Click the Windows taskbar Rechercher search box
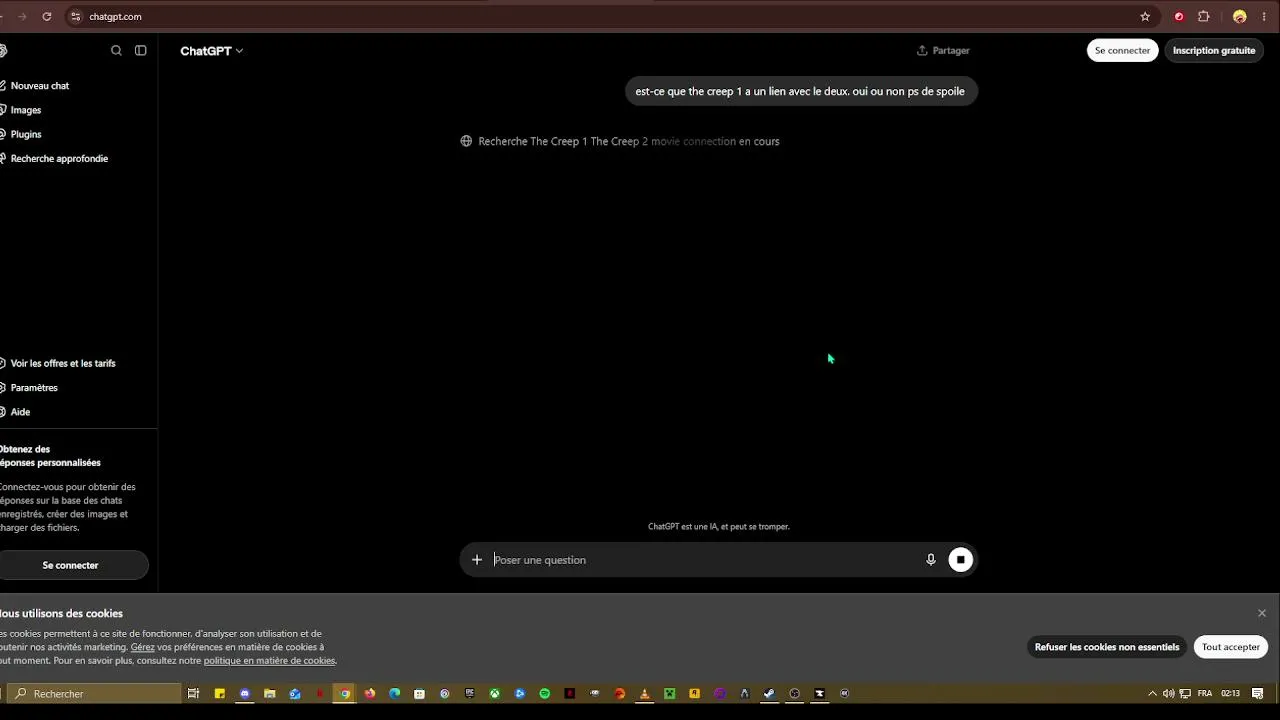1280x720 pixels. click(96, 693)
